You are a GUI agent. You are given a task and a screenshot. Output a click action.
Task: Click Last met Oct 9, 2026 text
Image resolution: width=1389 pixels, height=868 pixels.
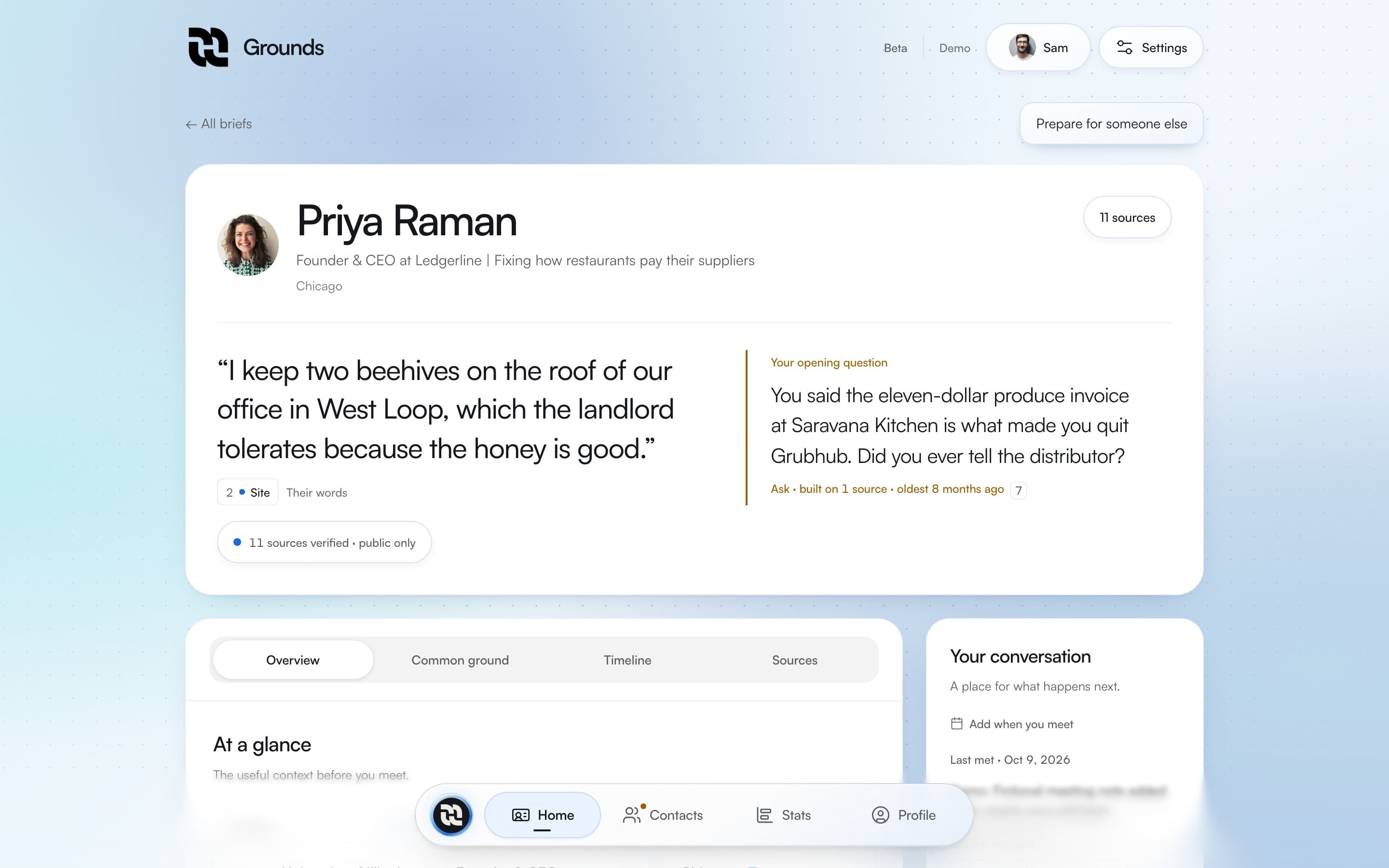click(1010, 759)
